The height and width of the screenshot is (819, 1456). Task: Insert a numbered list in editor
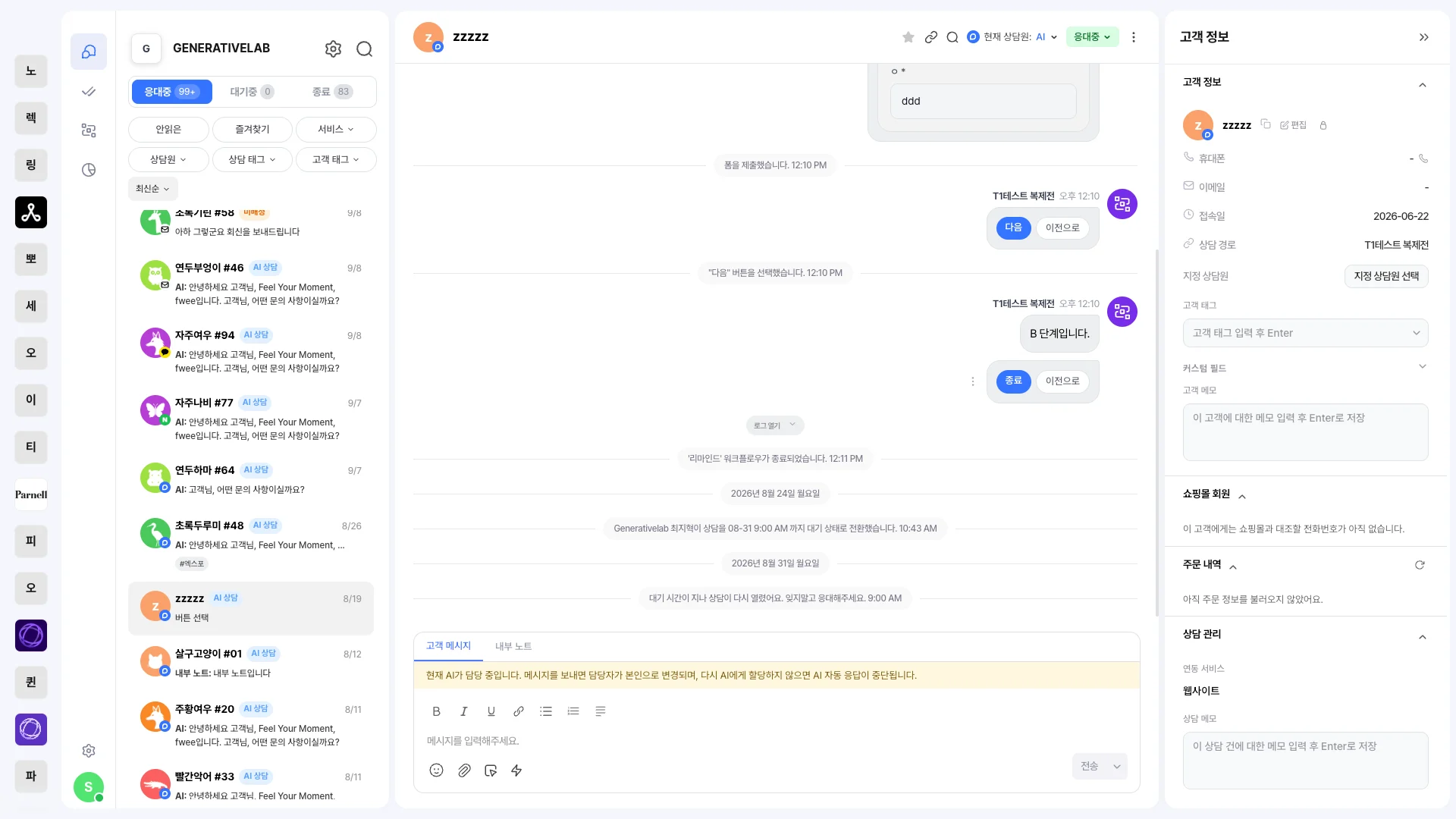(573, 711)
